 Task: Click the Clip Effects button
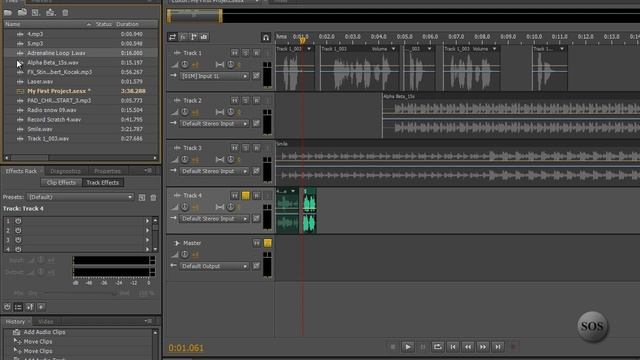(61, 182)
